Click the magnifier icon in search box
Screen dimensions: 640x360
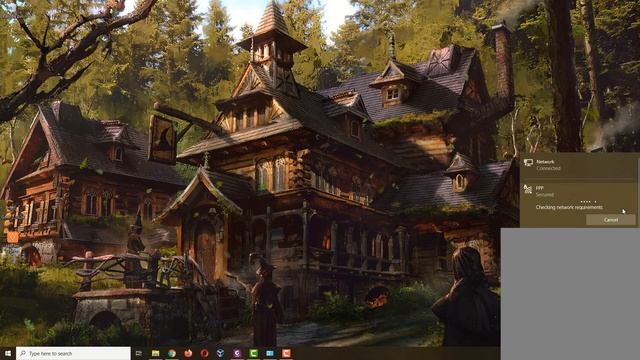[x=23, y=353]
